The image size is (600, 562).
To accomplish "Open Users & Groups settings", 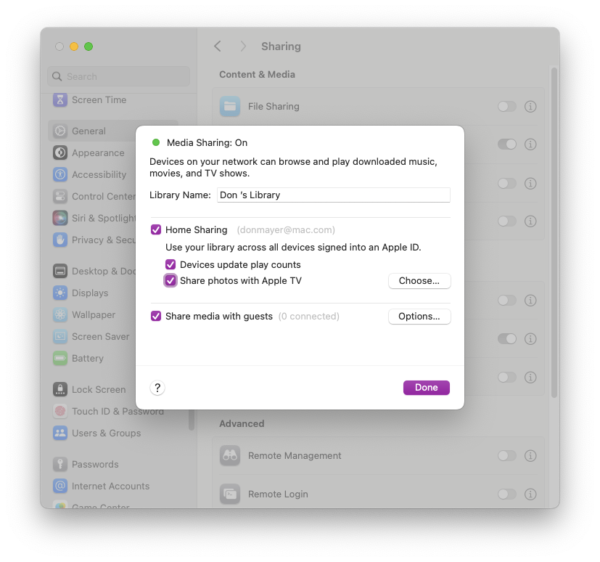I will 97,433.
